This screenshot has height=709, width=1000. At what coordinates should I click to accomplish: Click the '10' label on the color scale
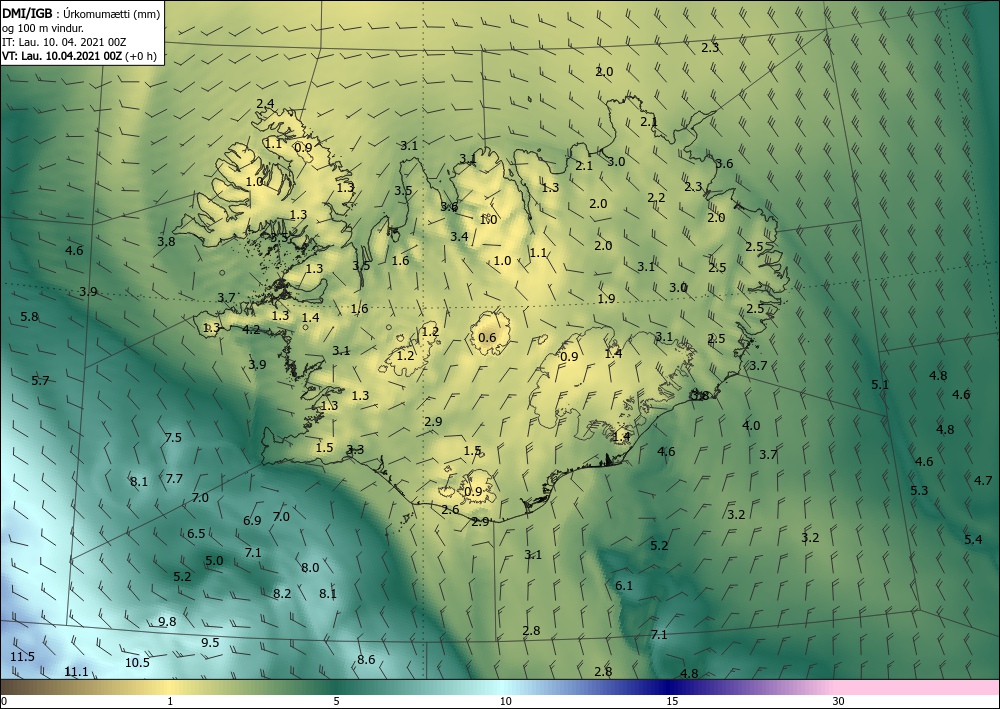505,701
